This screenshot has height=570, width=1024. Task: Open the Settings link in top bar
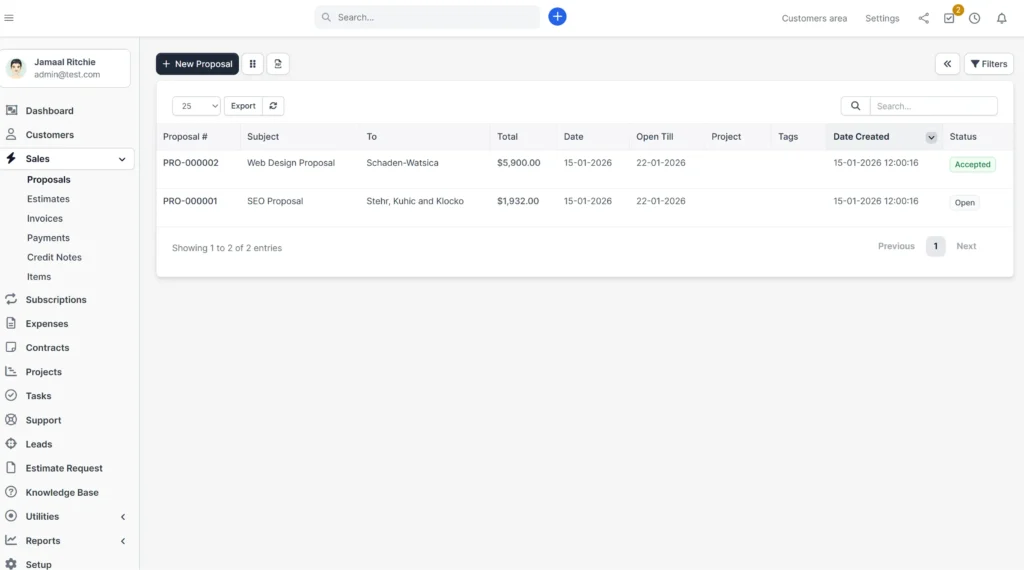[882, 18]
